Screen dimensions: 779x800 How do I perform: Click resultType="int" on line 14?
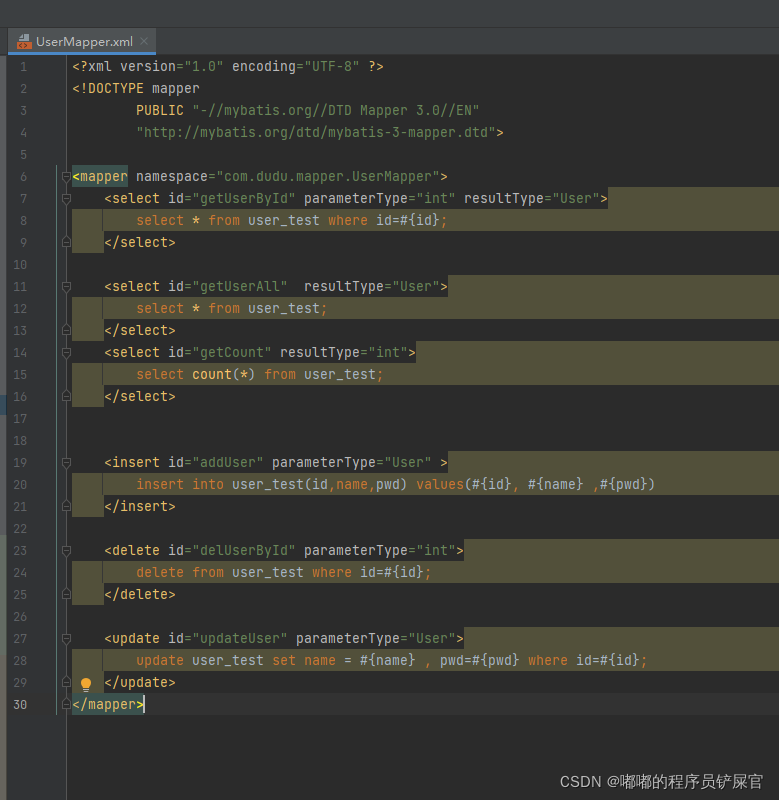click(344, 353)
